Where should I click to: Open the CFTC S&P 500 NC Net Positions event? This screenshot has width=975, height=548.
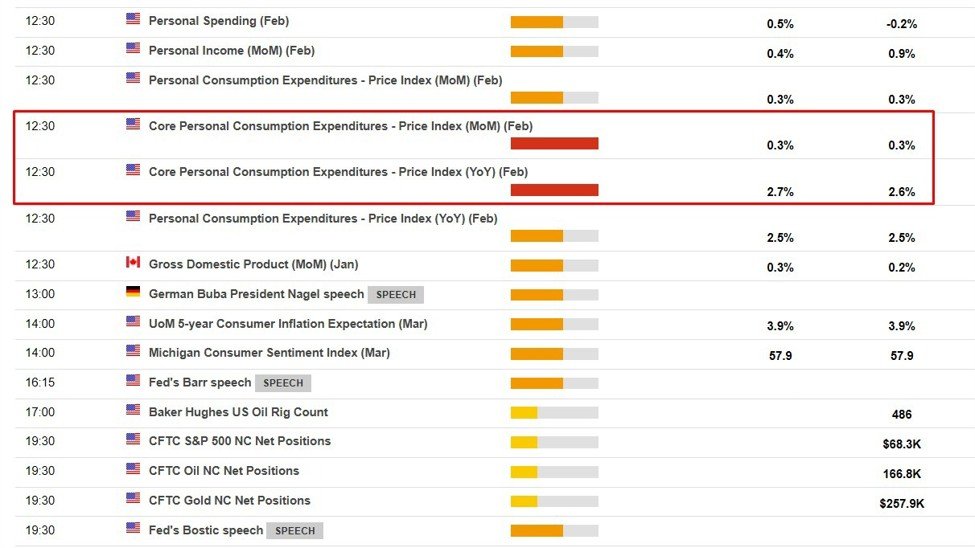click(239, 441)
